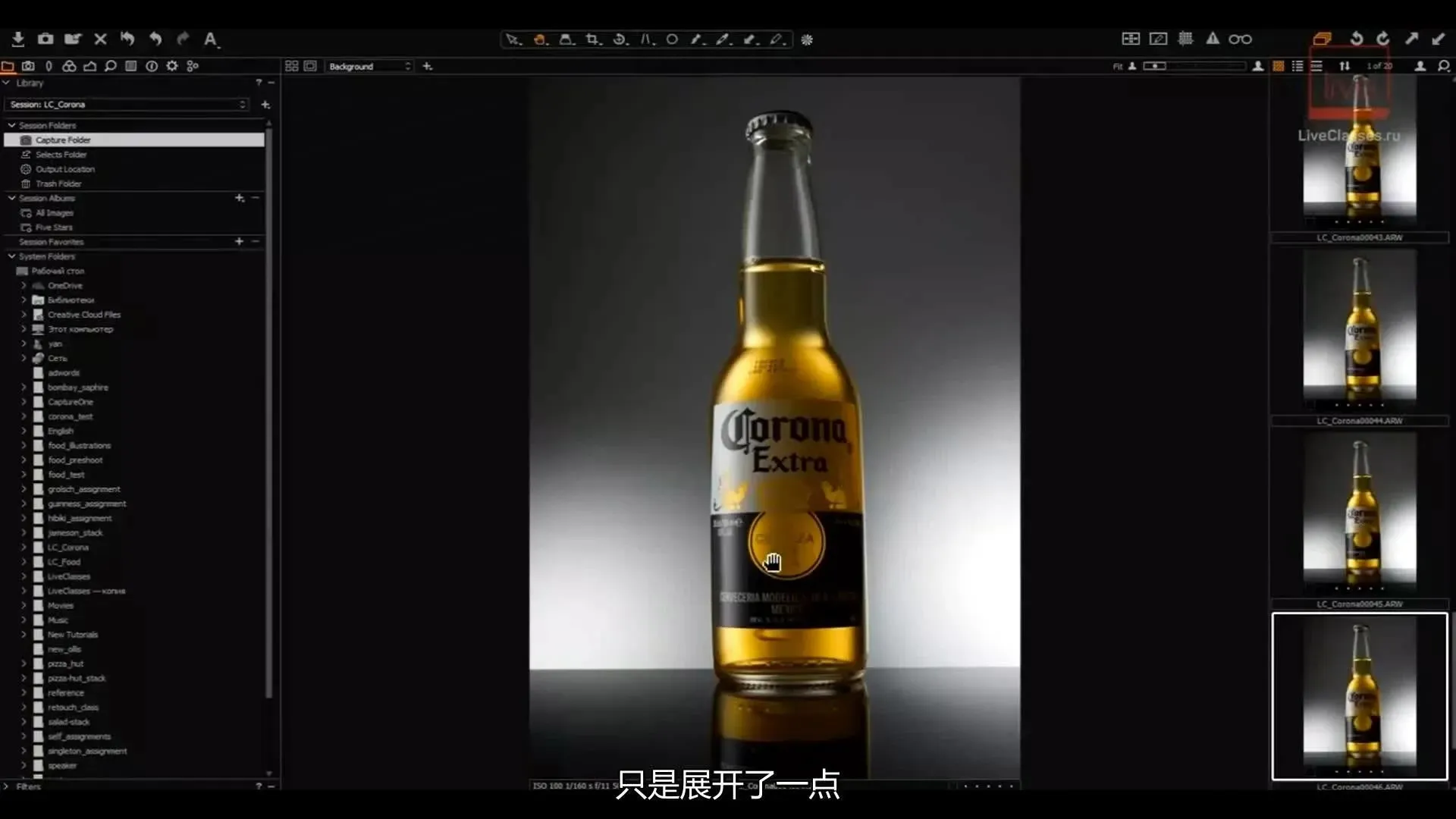Collapse the Session Albums section
This screenshot has width=1456, height=819.
tap(11, 198)
